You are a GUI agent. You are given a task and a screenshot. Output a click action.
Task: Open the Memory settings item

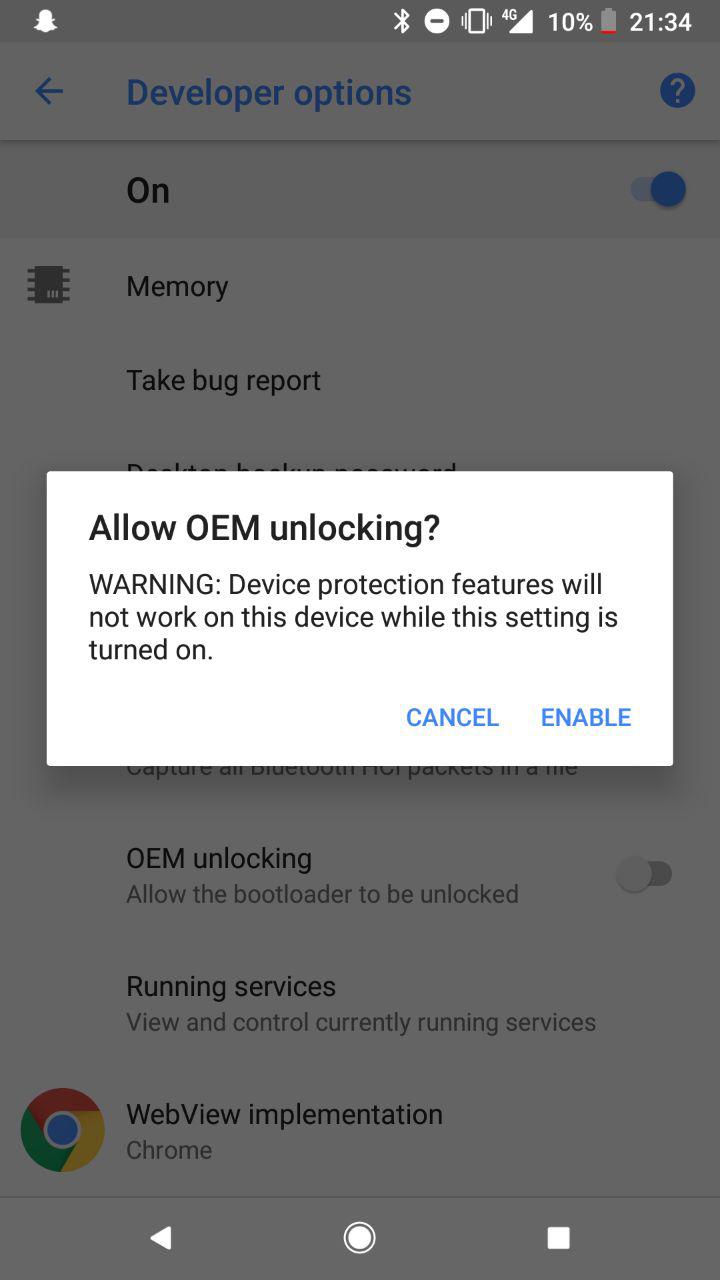point(360,286)
